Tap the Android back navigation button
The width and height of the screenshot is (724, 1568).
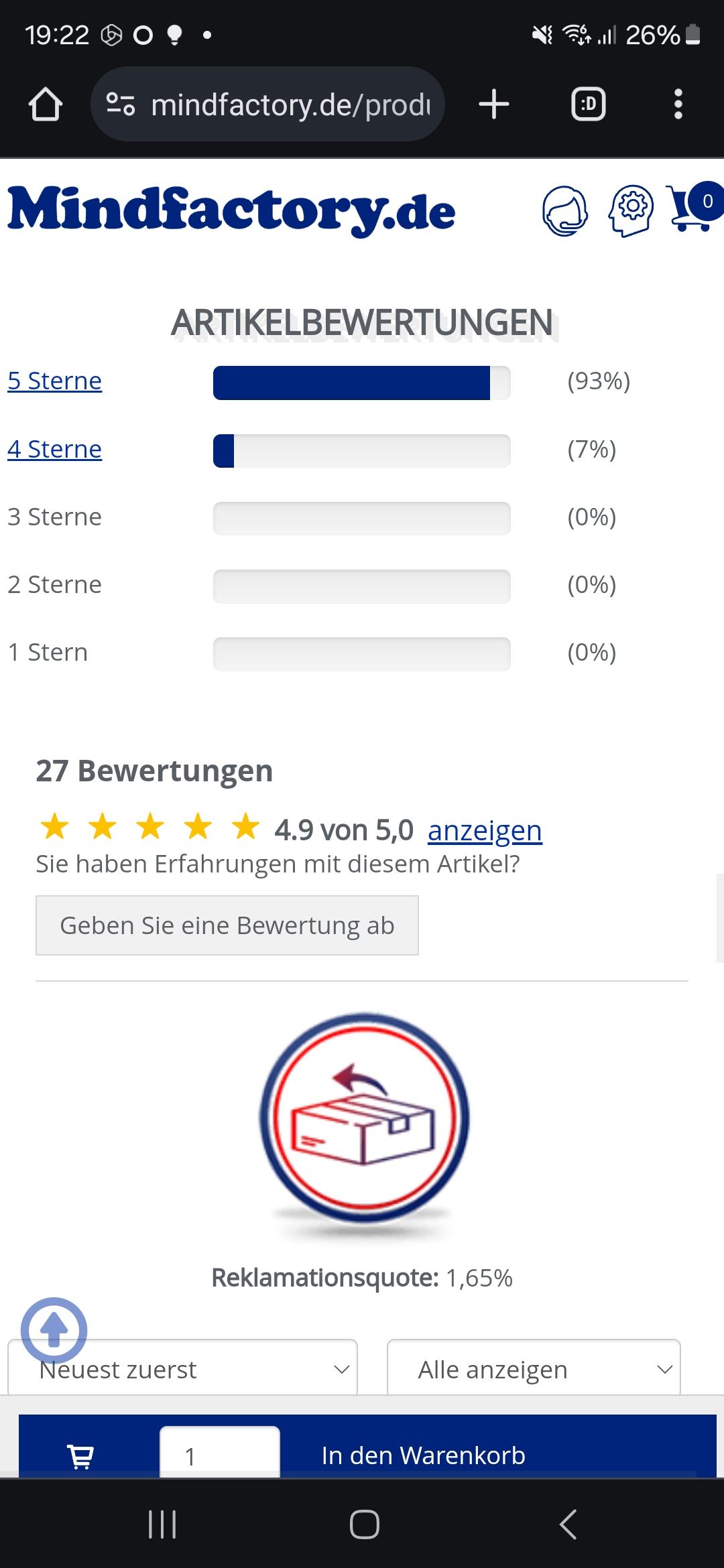pyautogui.click(x=568, y=1524)
